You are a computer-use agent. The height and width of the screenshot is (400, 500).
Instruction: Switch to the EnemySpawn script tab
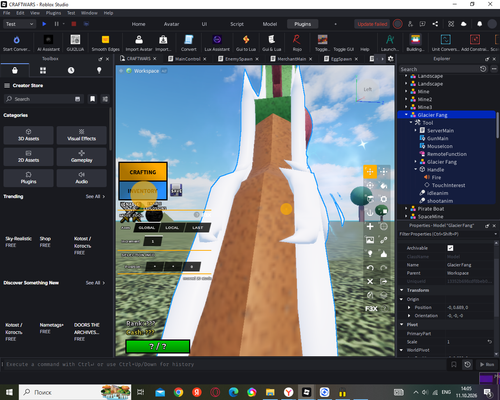click(238, 59)
